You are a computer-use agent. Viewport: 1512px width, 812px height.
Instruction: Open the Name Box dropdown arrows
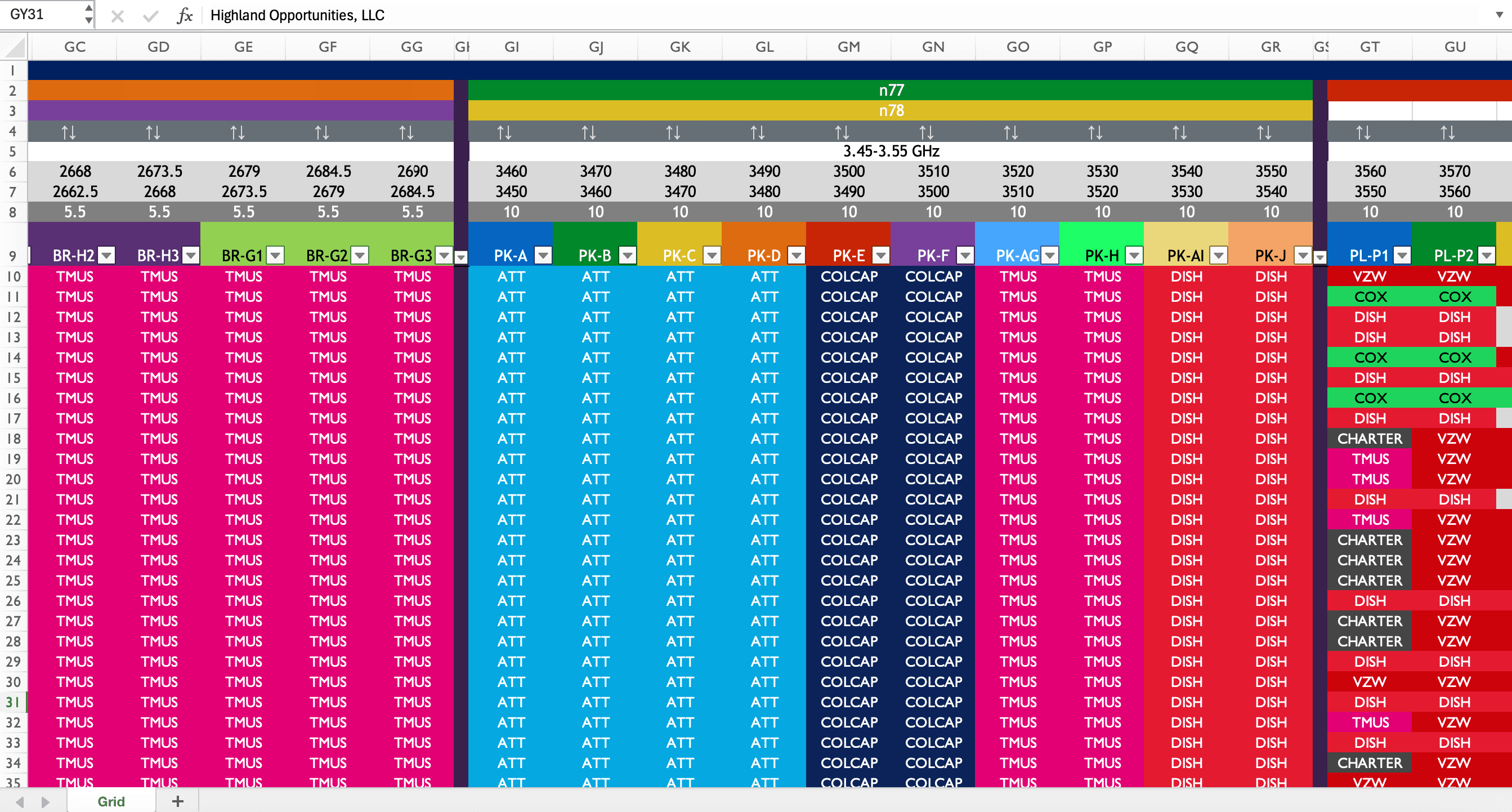point(88,14)
